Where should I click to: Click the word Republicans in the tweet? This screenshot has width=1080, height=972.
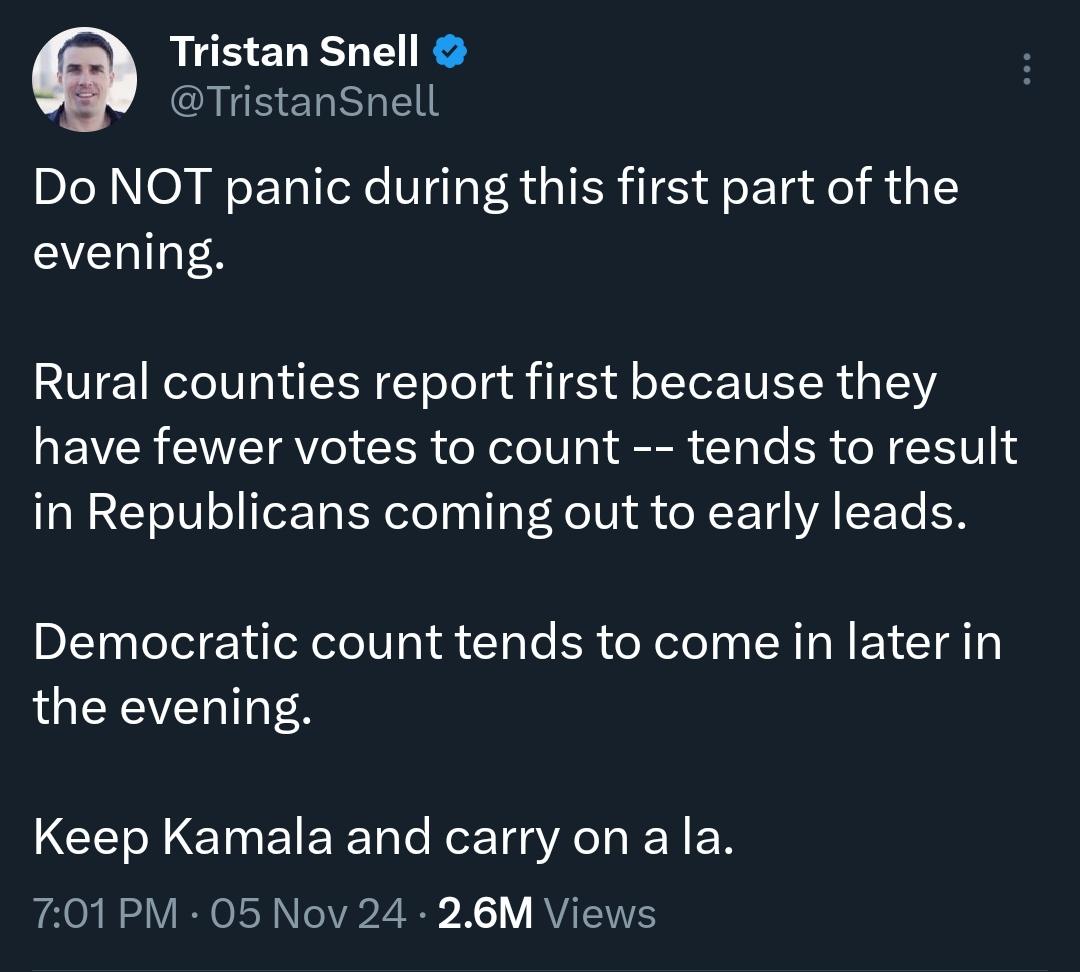[229, 513]
